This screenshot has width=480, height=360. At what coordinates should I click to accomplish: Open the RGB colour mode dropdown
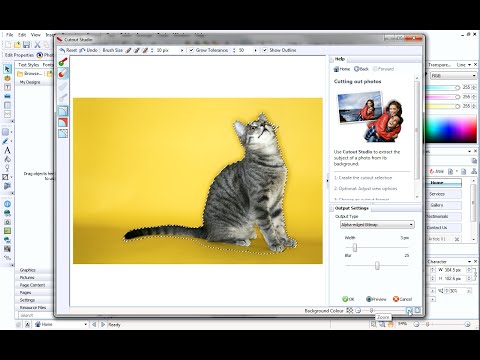pos(453,76)
